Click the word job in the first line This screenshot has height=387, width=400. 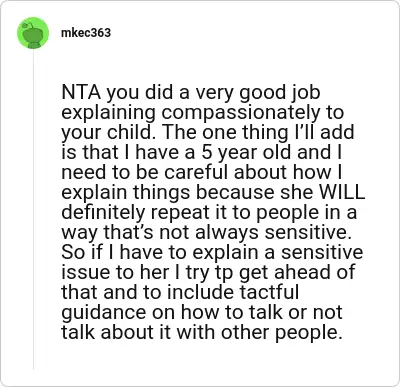pos(306,93)
